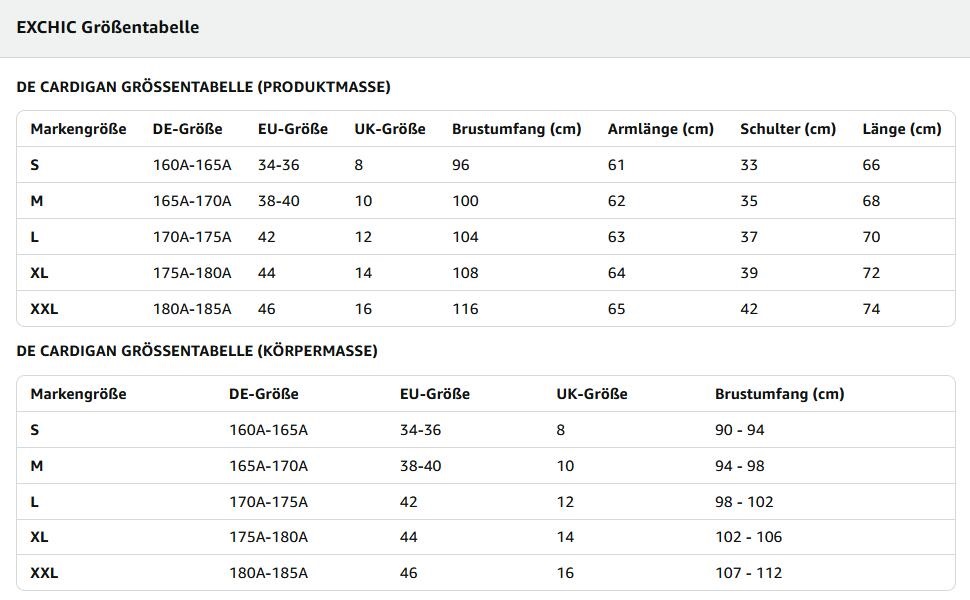The width and height of the screenshot is (970, 600).
Task: Click the Schulter (cm) column header
Action: click(788, 129)
